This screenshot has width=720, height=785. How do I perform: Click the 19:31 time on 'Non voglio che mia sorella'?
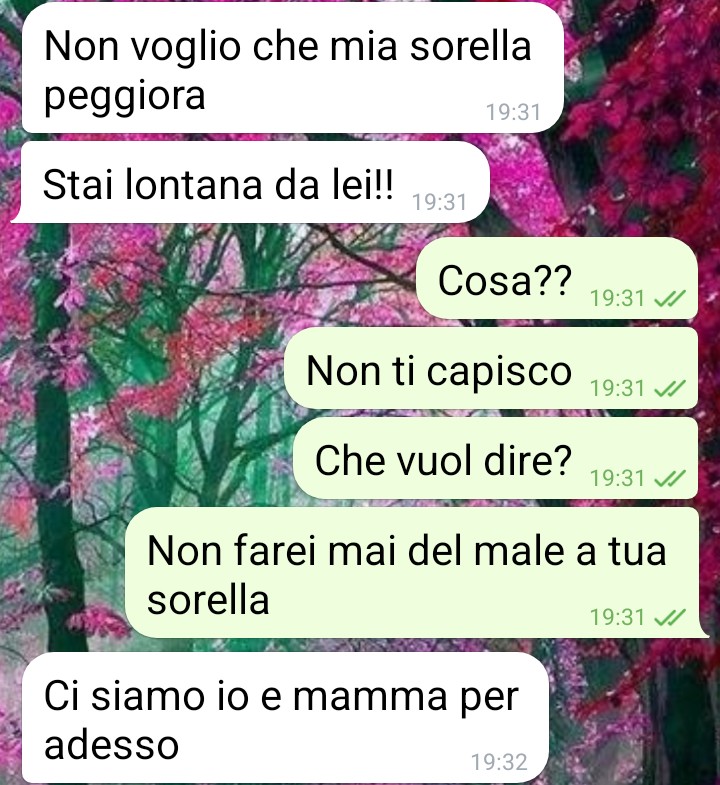[x=514, y=112]
